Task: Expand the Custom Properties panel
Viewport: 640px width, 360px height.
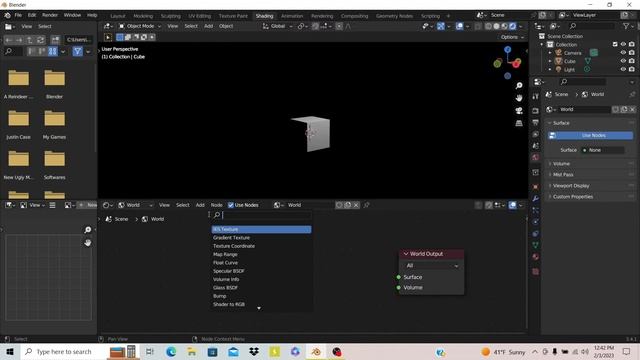Action: [x=573, y=197]
